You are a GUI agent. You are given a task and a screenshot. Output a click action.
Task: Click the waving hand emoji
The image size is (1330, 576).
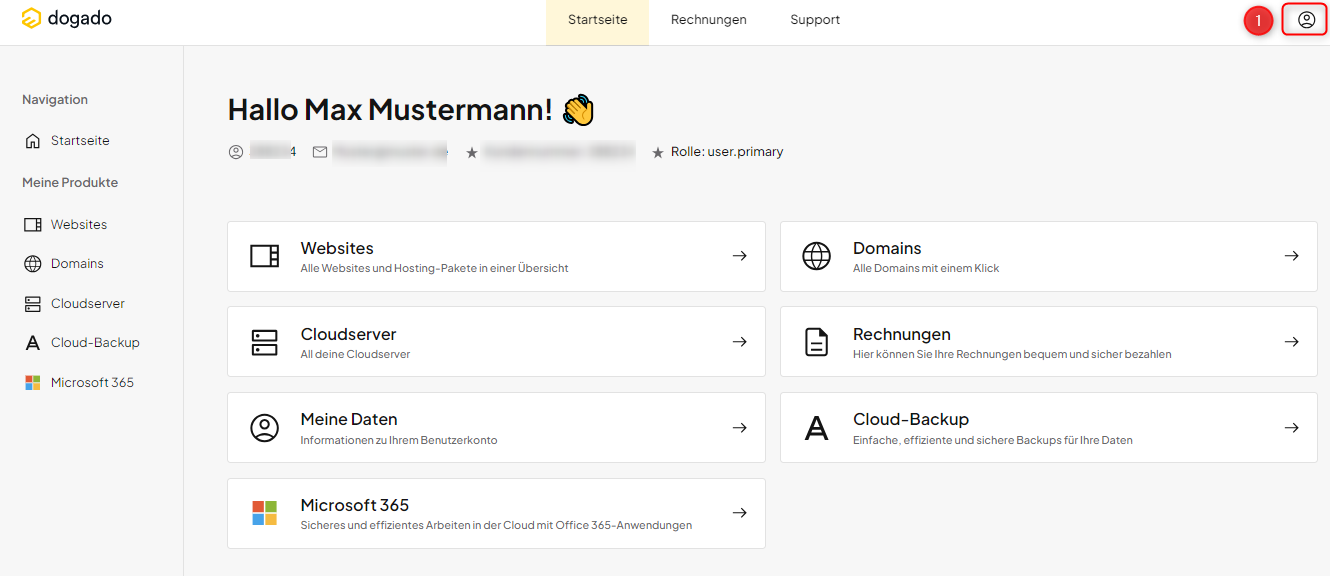(x=578, y=110)
